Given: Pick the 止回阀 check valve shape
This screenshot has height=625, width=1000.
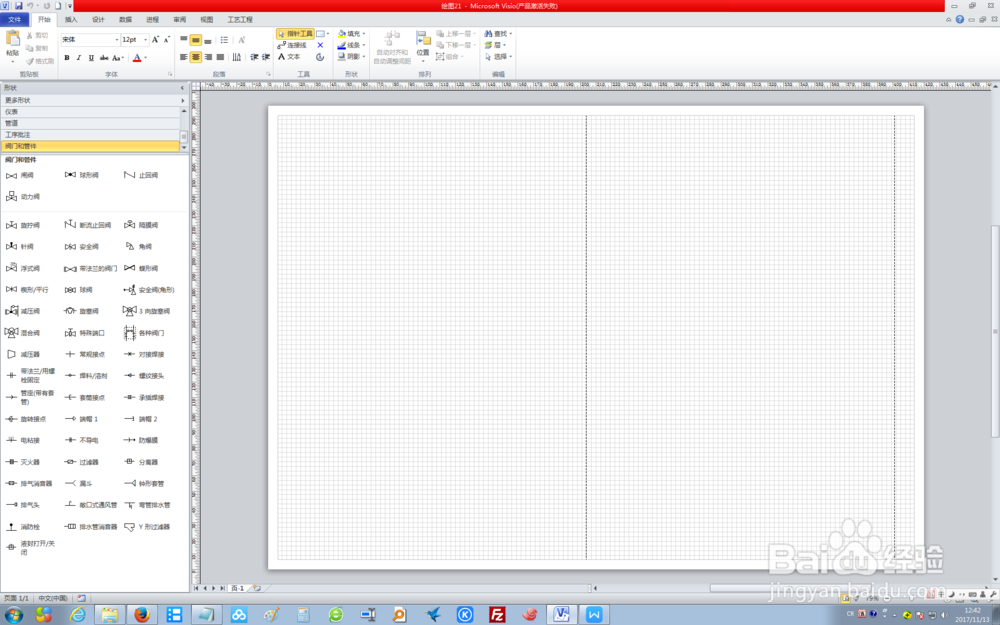Looking at the screenshot, I should point(141,175).
